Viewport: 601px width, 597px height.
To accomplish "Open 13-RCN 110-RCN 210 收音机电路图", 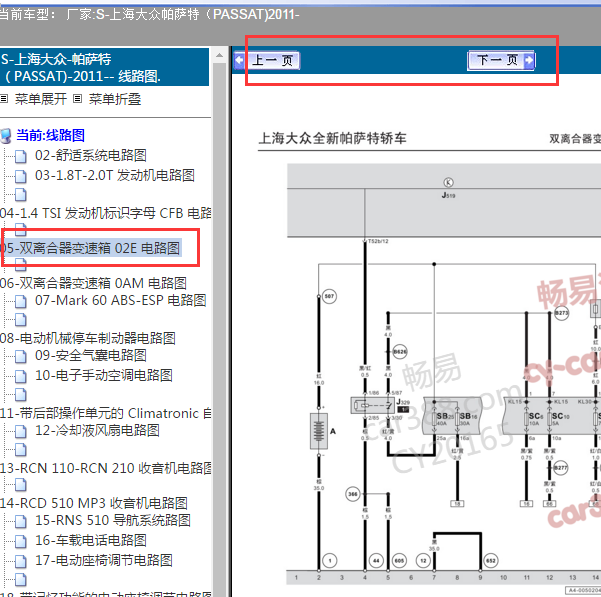I will point(105,468).
